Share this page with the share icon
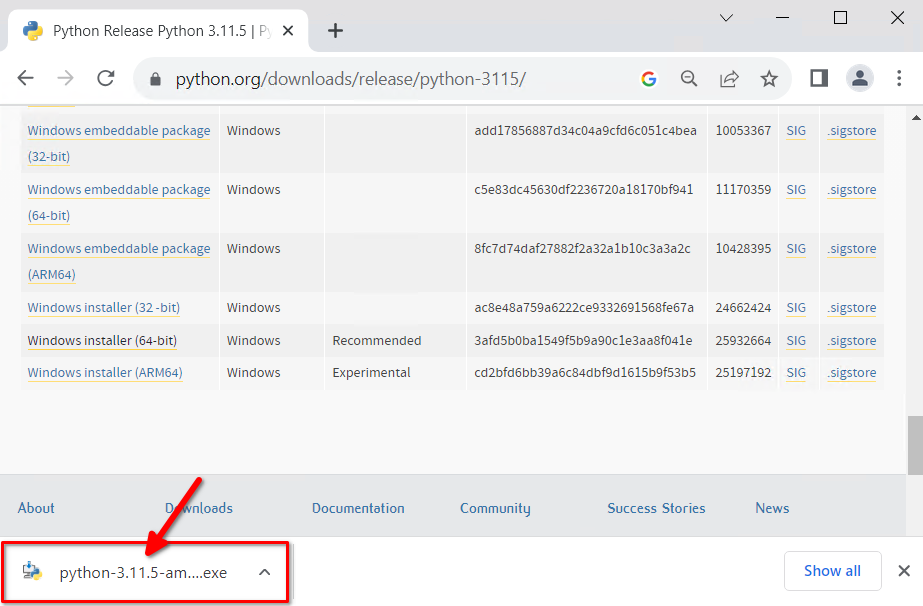The width and height of the screenshot is (923, 606). tap(729, 78)
